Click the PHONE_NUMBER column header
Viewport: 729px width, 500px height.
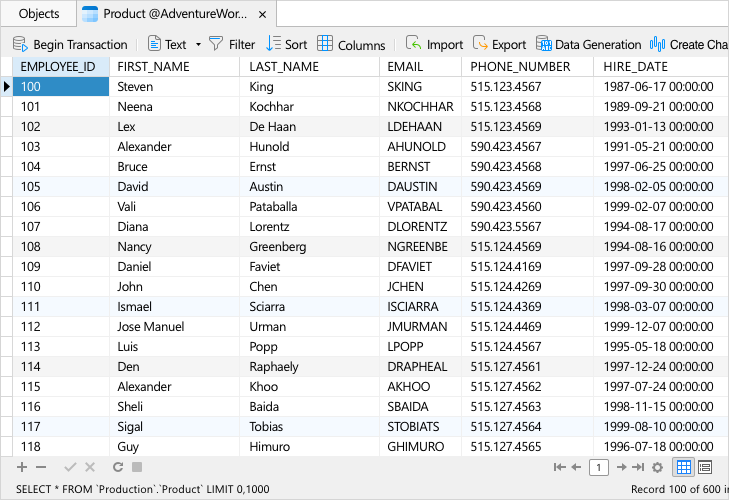click(527, 67)
